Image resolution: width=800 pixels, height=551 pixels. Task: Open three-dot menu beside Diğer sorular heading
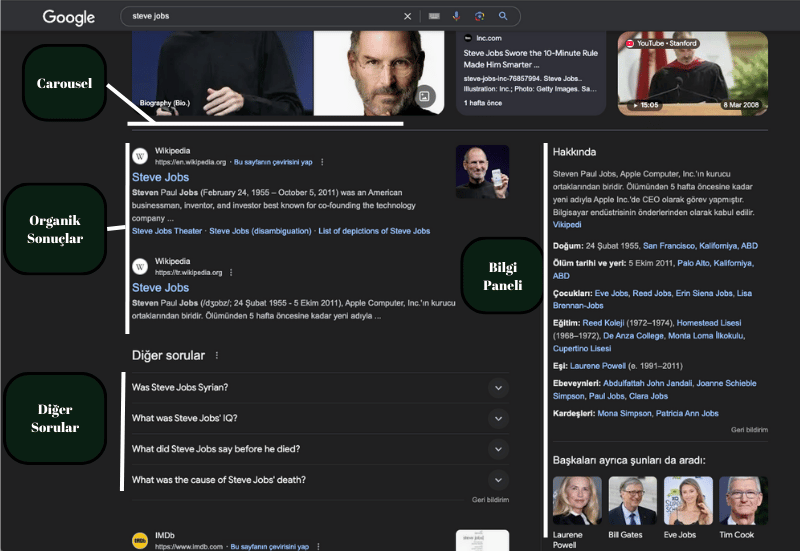pos(216,355)
